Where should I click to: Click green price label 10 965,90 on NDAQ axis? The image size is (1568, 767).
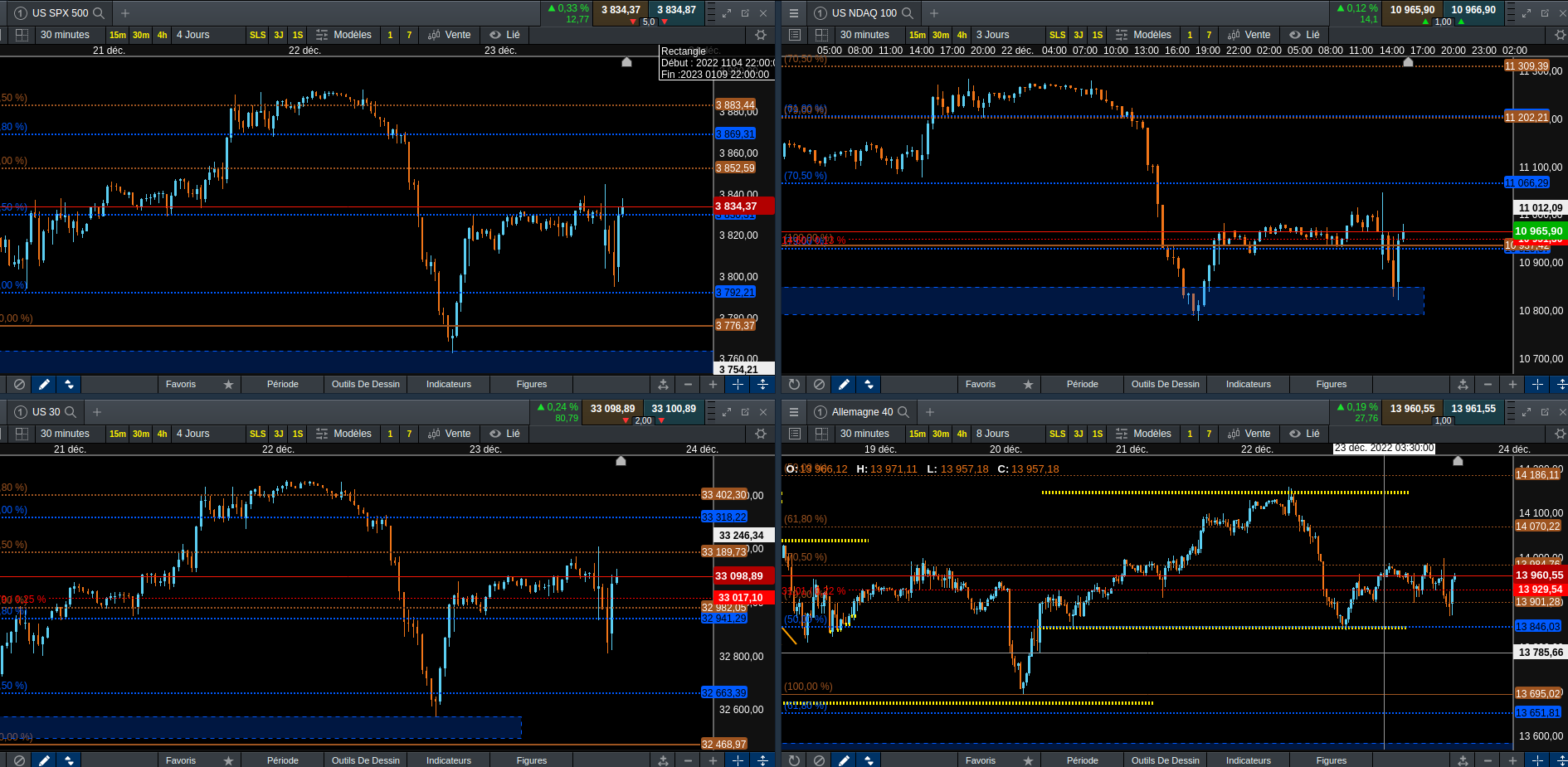tap(1539, 231)
